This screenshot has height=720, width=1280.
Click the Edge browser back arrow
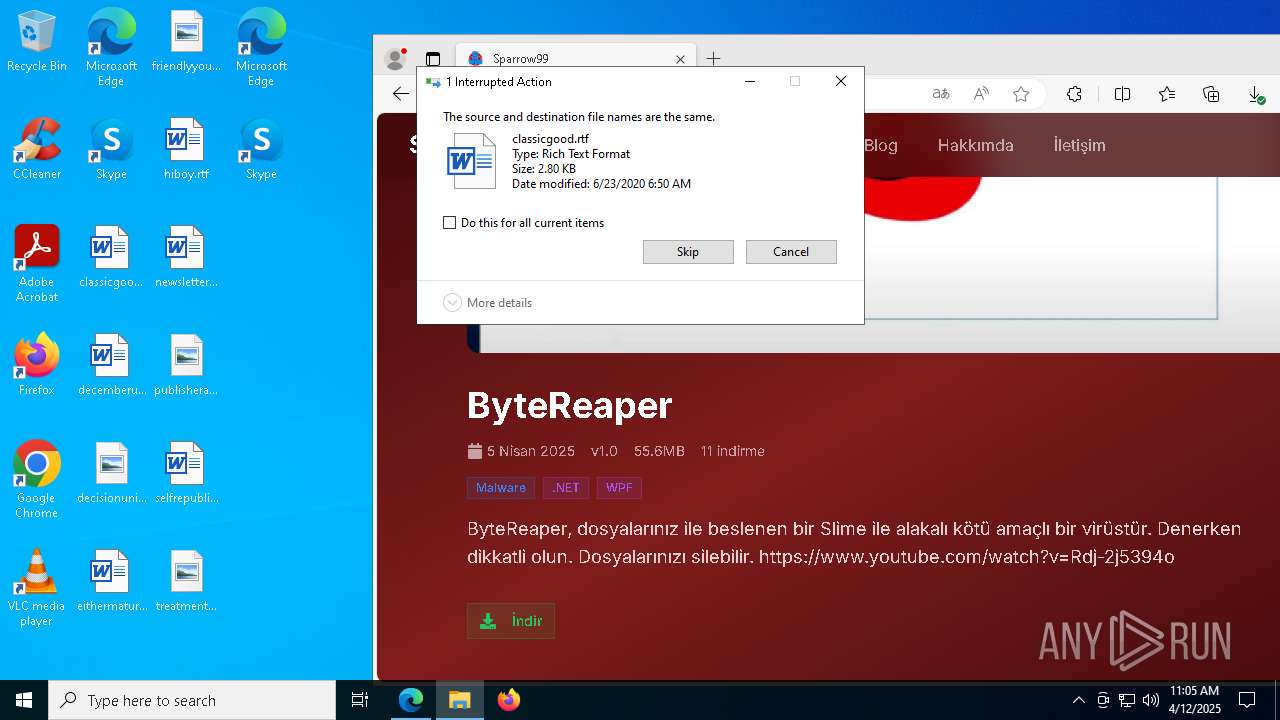[x=401, y=94]
